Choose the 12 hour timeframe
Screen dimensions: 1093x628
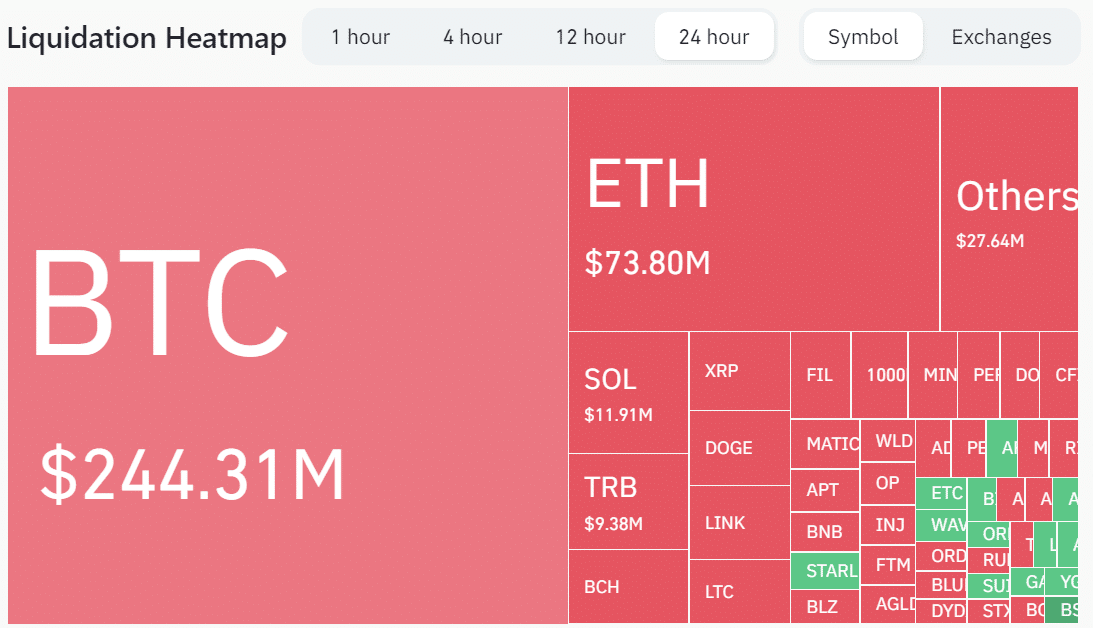pos(590,37)
